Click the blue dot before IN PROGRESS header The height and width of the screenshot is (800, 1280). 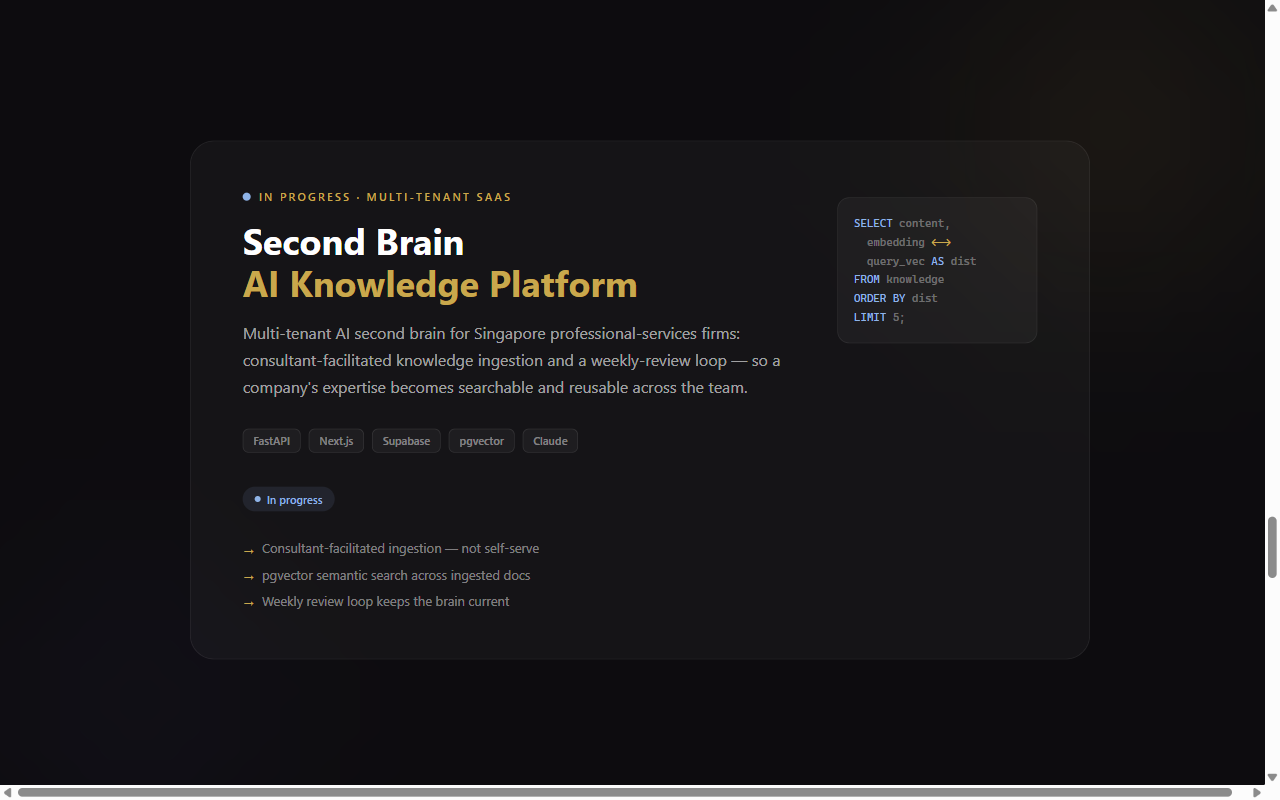[247, 197]
